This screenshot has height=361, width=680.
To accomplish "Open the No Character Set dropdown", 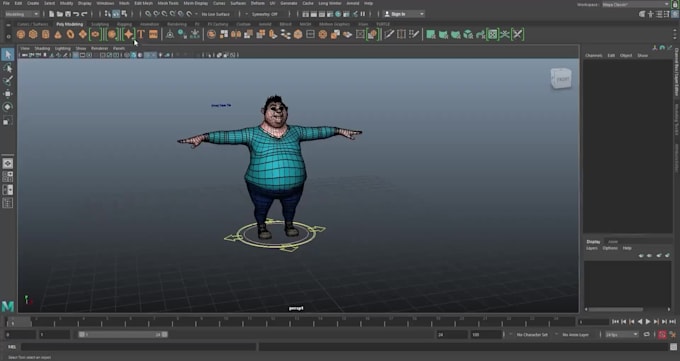I will pos(532,335).
